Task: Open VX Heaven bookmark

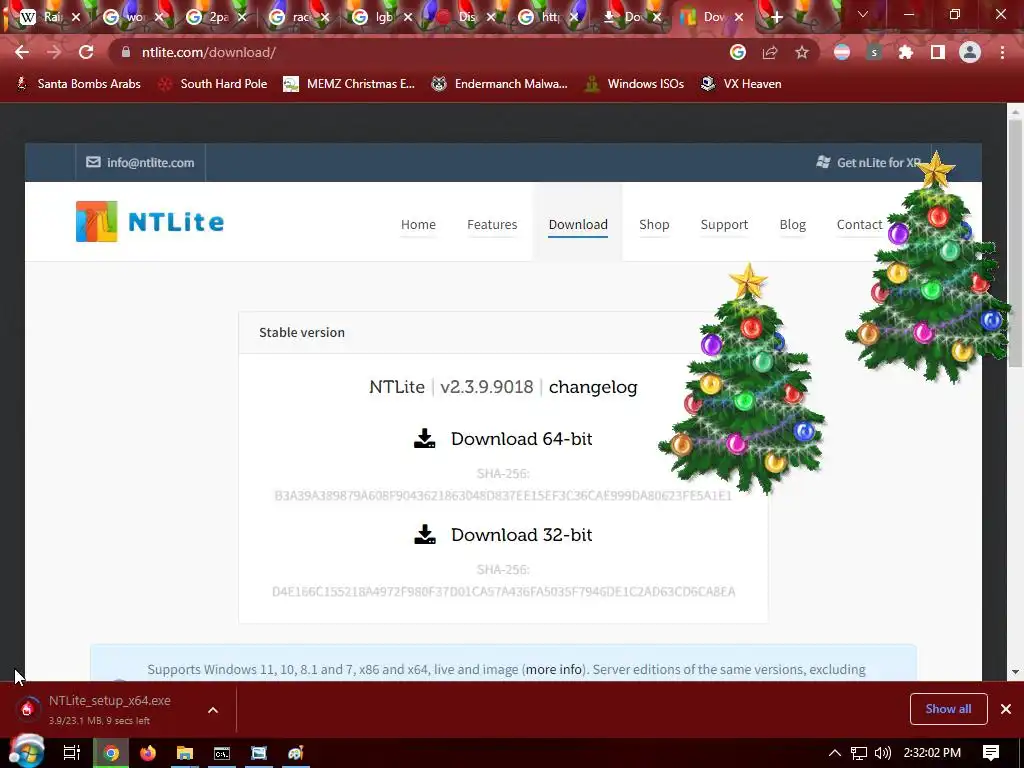Action: click(x=741, y=84)
